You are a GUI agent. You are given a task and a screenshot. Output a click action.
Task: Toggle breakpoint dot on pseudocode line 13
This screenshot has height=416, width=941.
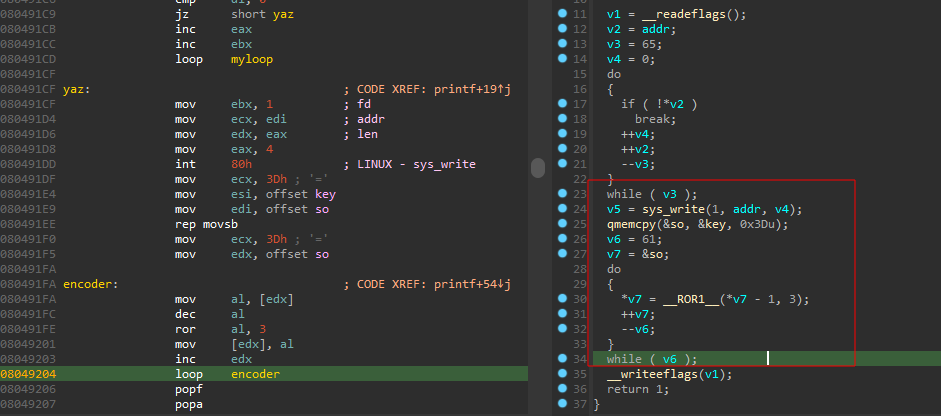tap(562, 43)
